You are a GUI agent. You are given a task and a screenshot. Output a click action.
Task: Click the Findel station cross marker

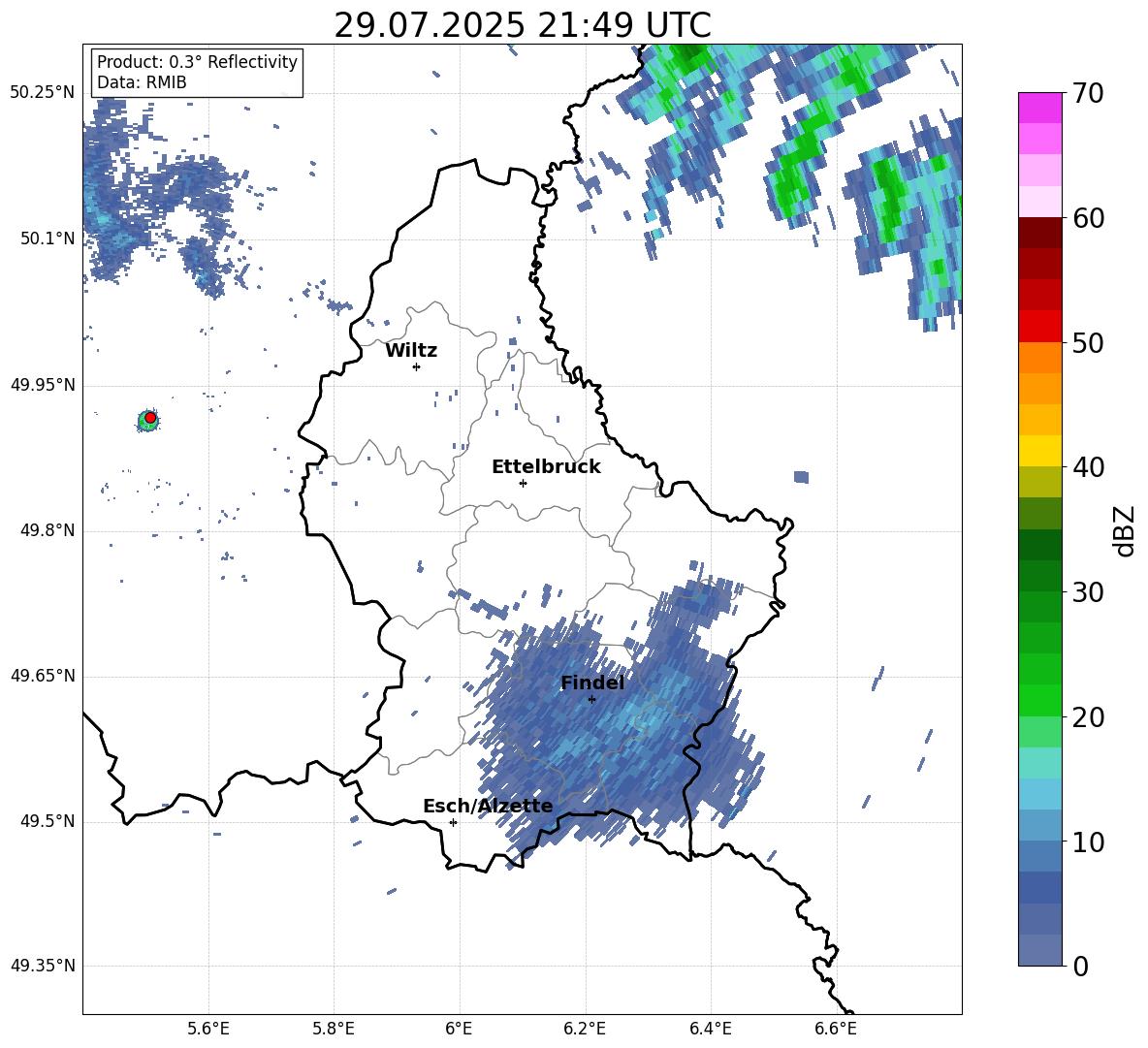pyautogui.click(x=591, y=700)
